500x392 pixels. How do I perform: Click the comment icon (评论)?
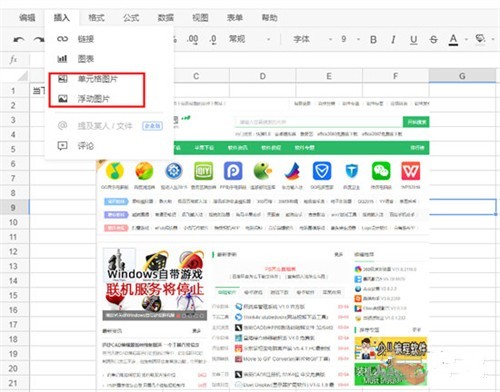click(62, 146)
